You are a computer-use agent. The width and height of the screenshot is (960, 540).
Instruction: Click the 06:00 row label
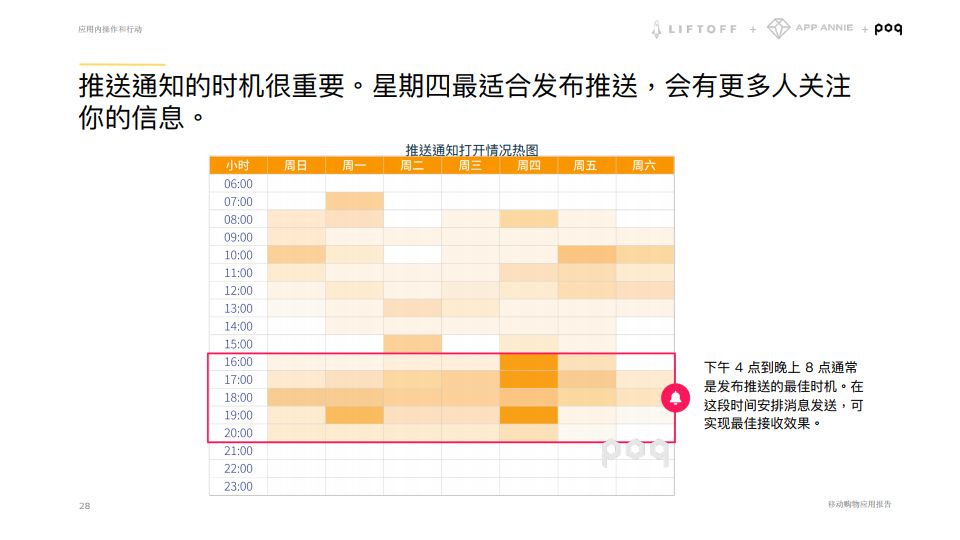(238, 184)
